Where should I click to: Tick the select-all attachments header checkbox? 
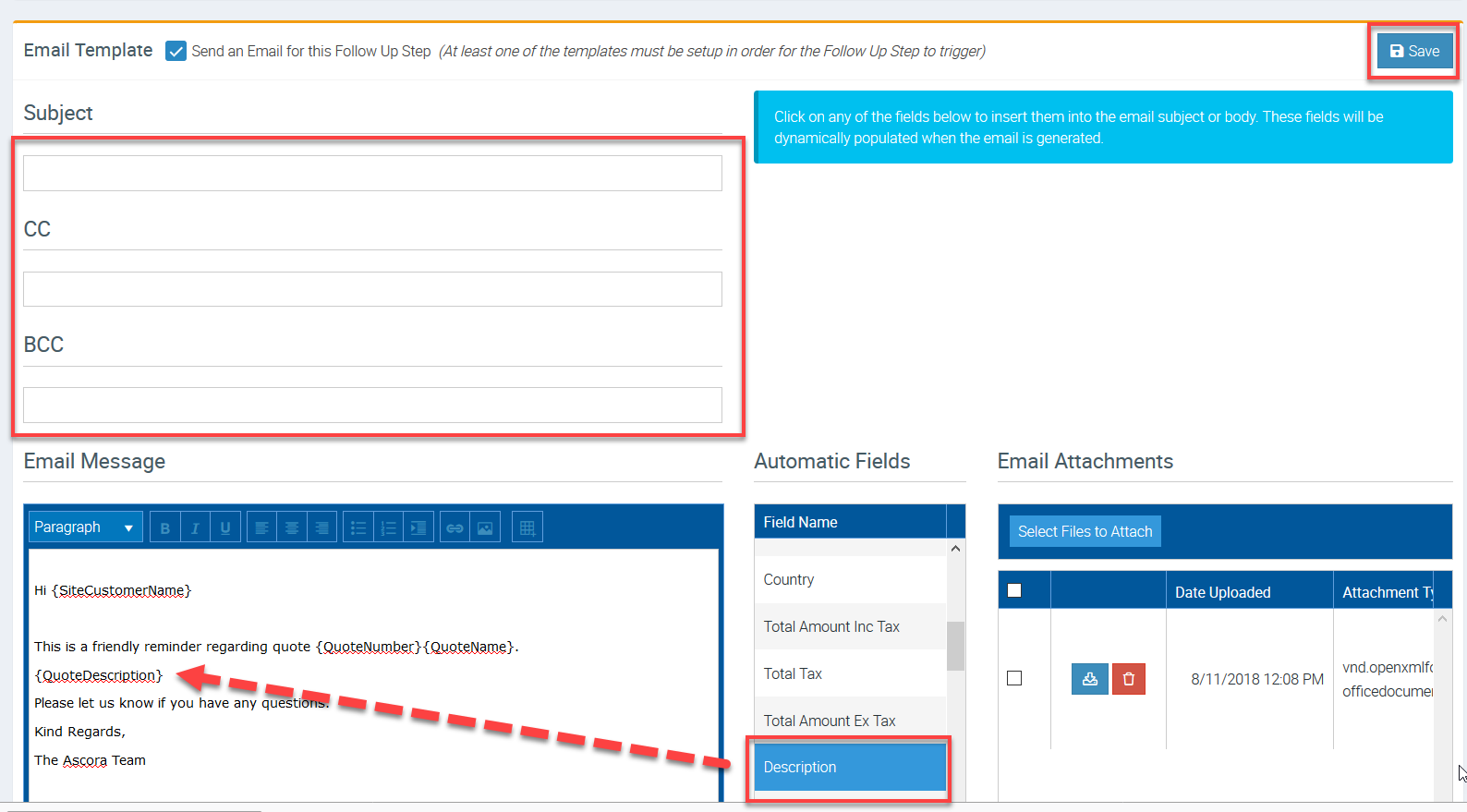(x=1014, y=590)
